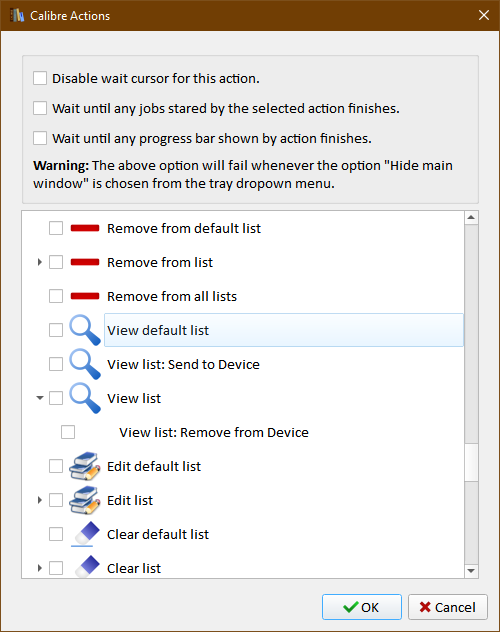Click the eraser icon for Clear default list
The height and width of the screenshot is (632, 500).
[87, 532]
